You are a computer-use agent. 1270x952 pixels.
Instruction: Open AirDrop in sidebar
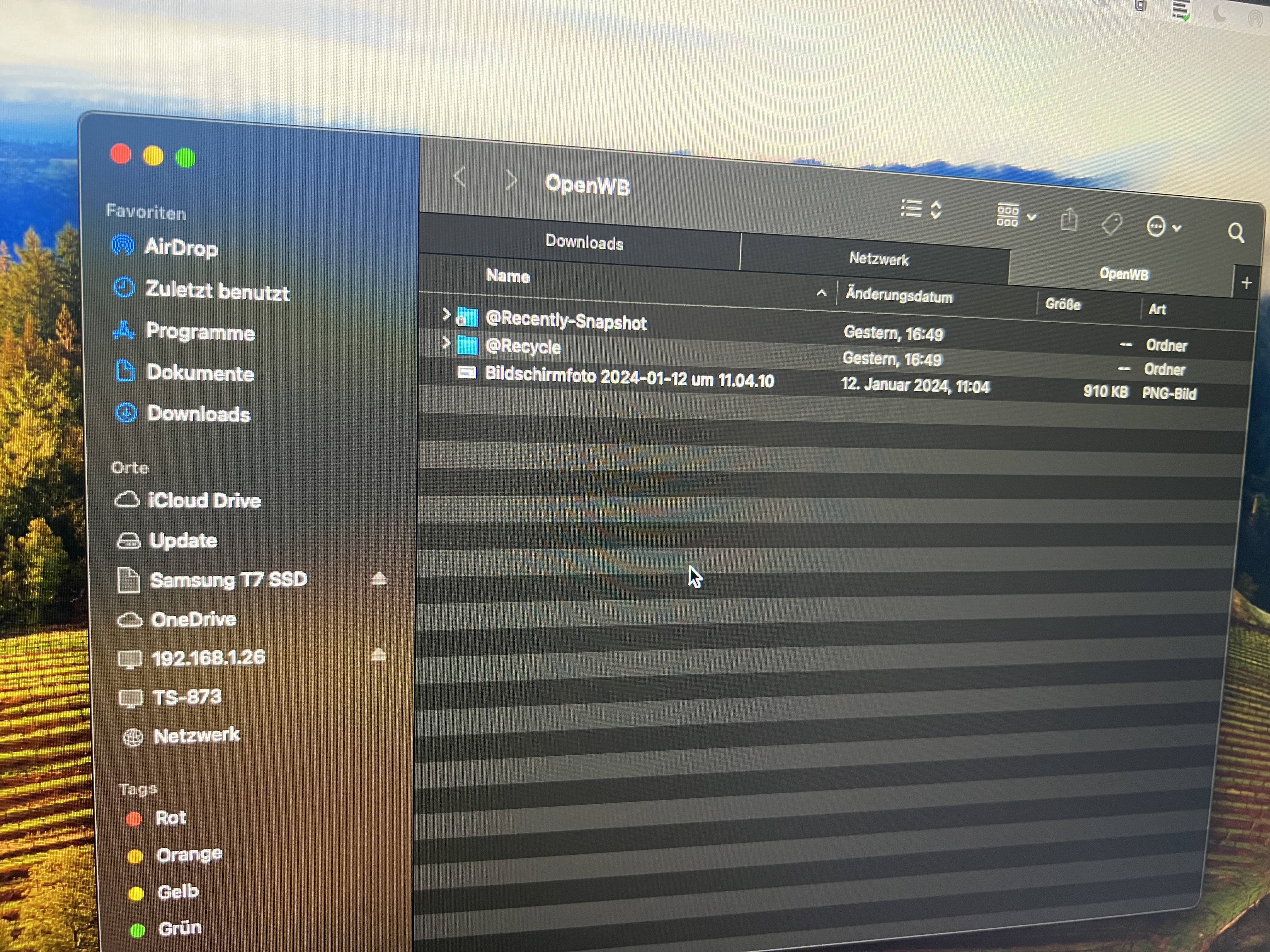[x=180, y=248]
